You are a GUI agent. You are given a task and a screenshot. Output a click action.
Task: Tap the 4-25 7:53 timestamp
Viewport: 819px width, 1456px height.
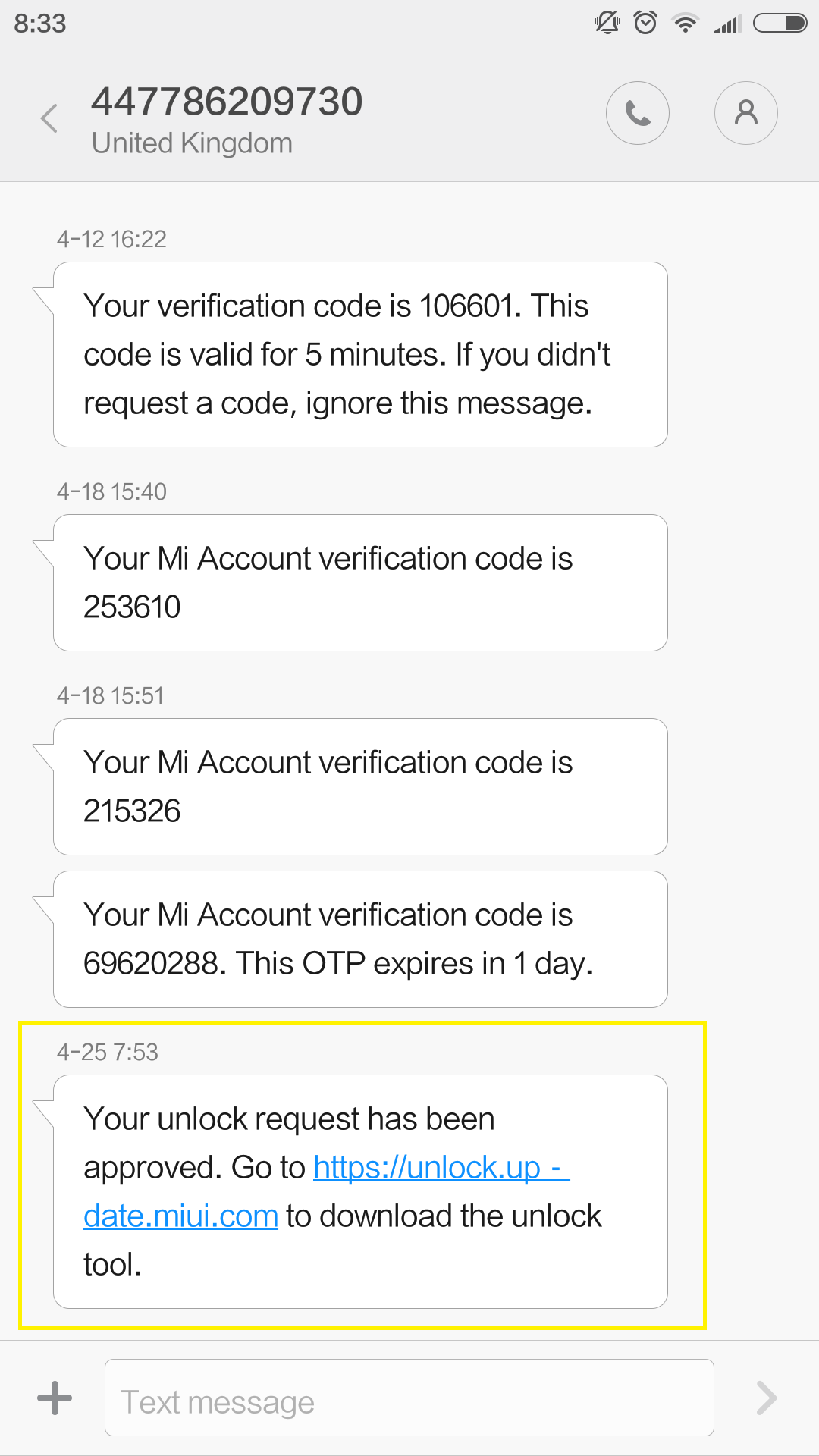pos(108,1052)
